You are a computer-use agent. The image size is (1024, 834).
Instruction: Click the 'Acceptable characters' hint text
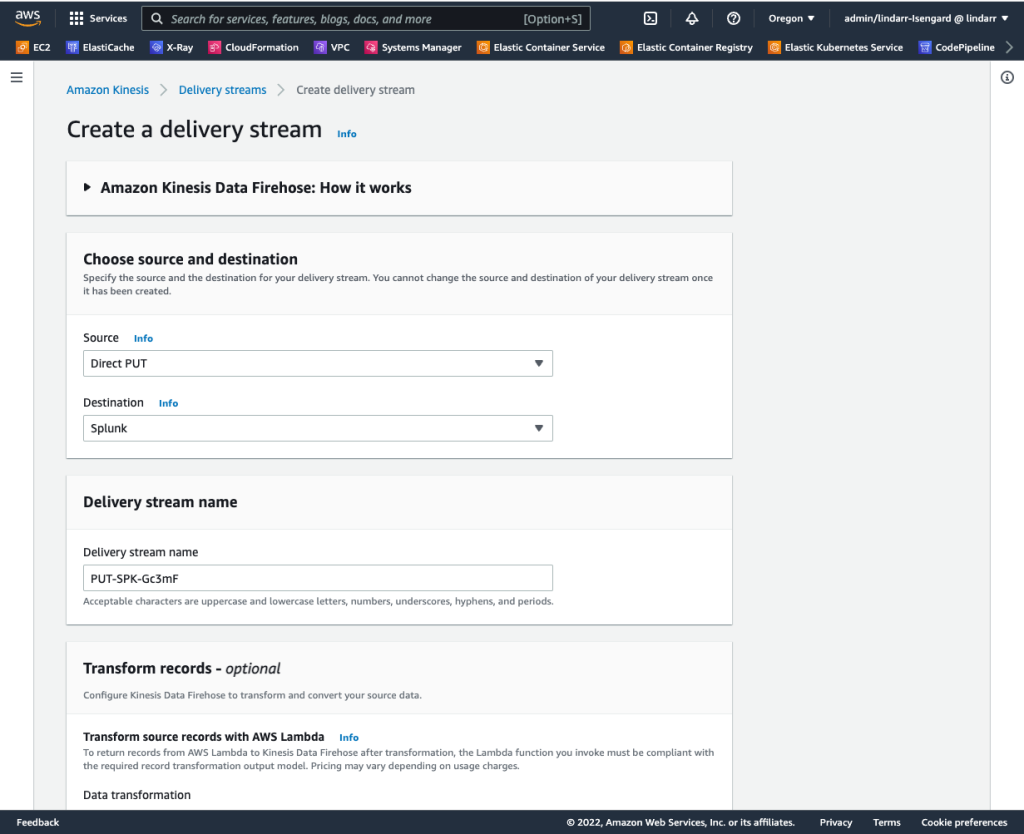(318, 601)
